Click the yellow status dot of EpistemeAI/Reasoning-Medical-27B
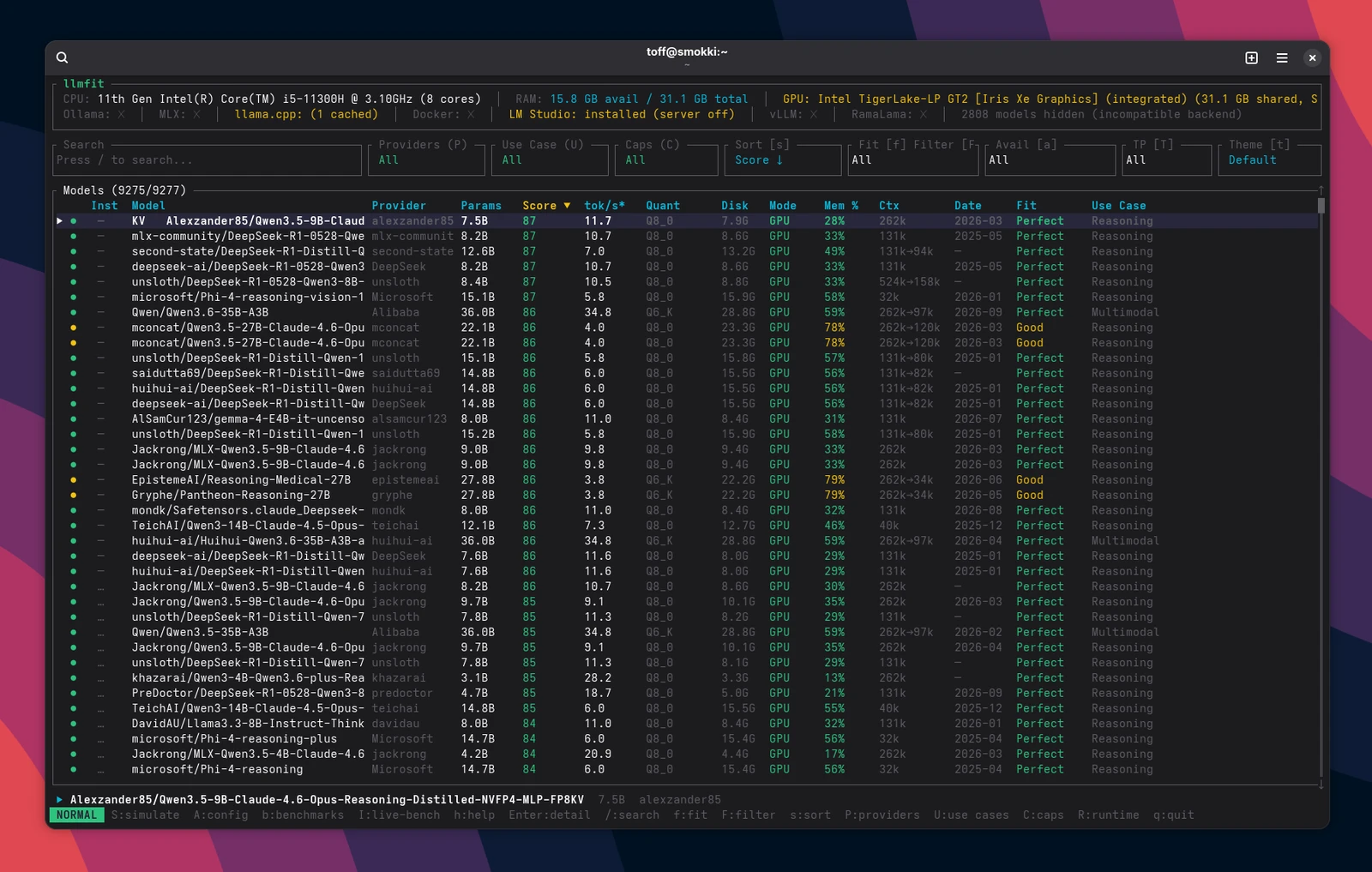 point(74,480)
